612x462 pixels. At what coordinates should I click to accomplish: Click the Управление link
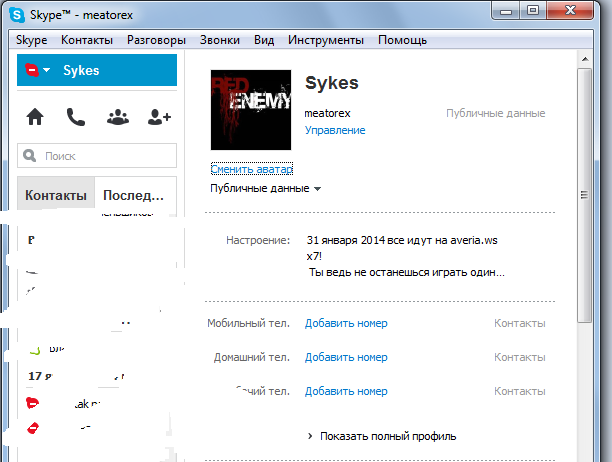pos(334,130)
